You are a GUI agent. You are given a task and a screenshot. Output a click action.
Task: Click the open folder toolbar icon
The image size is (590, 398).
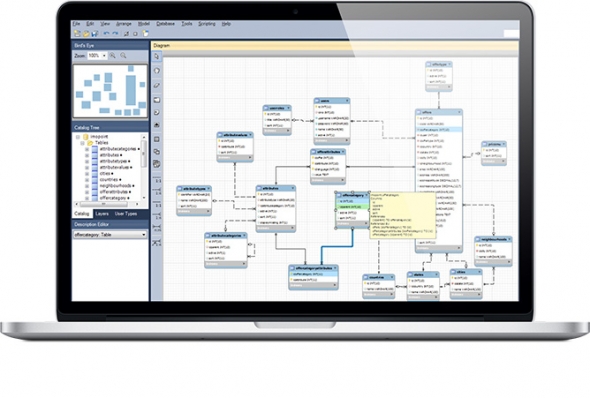(x=86, y=33)
